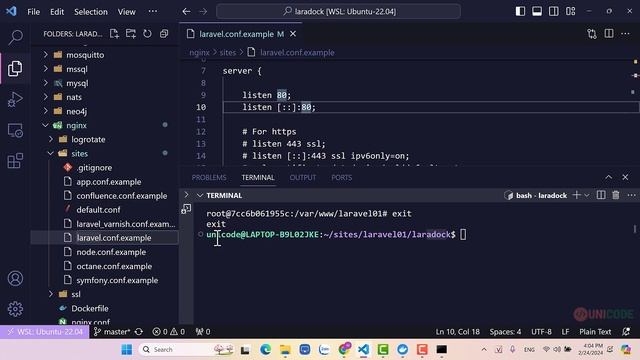This screenshot has height=360, width=640.
Task: Open the Explorer view icon
Action: pos(15,68)
